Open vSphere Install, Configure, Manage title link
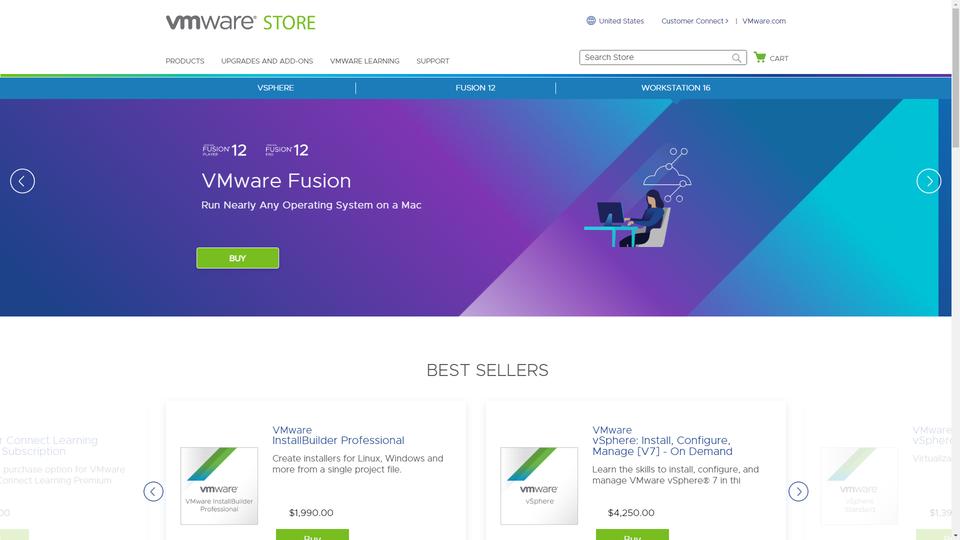Screen dimensions: 960x540 [662, 441]
